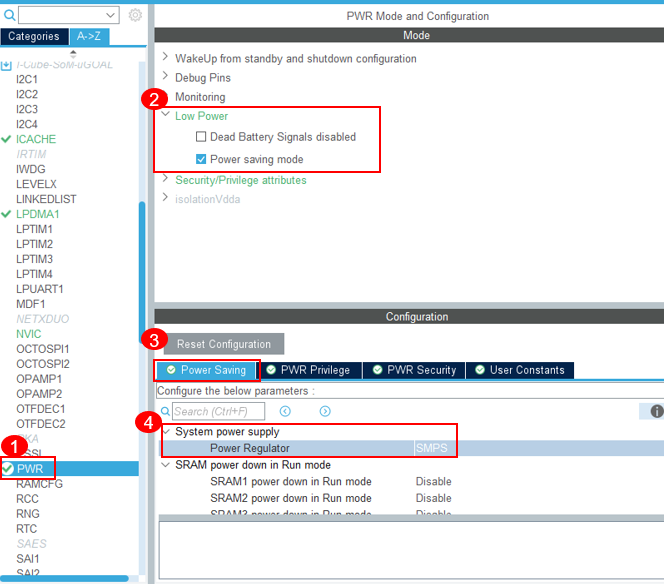664x584 pixels.
Task: Click the green check icon next to LPDMA1
Action: click(6, 214)
